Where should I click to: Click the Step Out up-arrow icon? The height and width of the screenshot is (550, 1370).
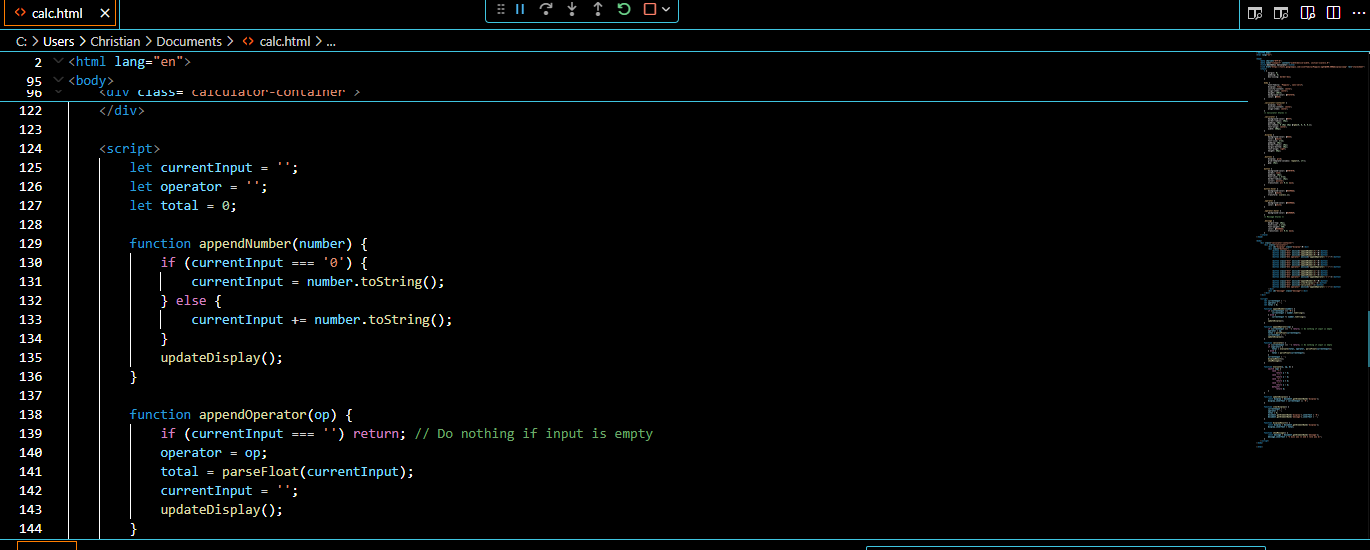tap(598, 9)
